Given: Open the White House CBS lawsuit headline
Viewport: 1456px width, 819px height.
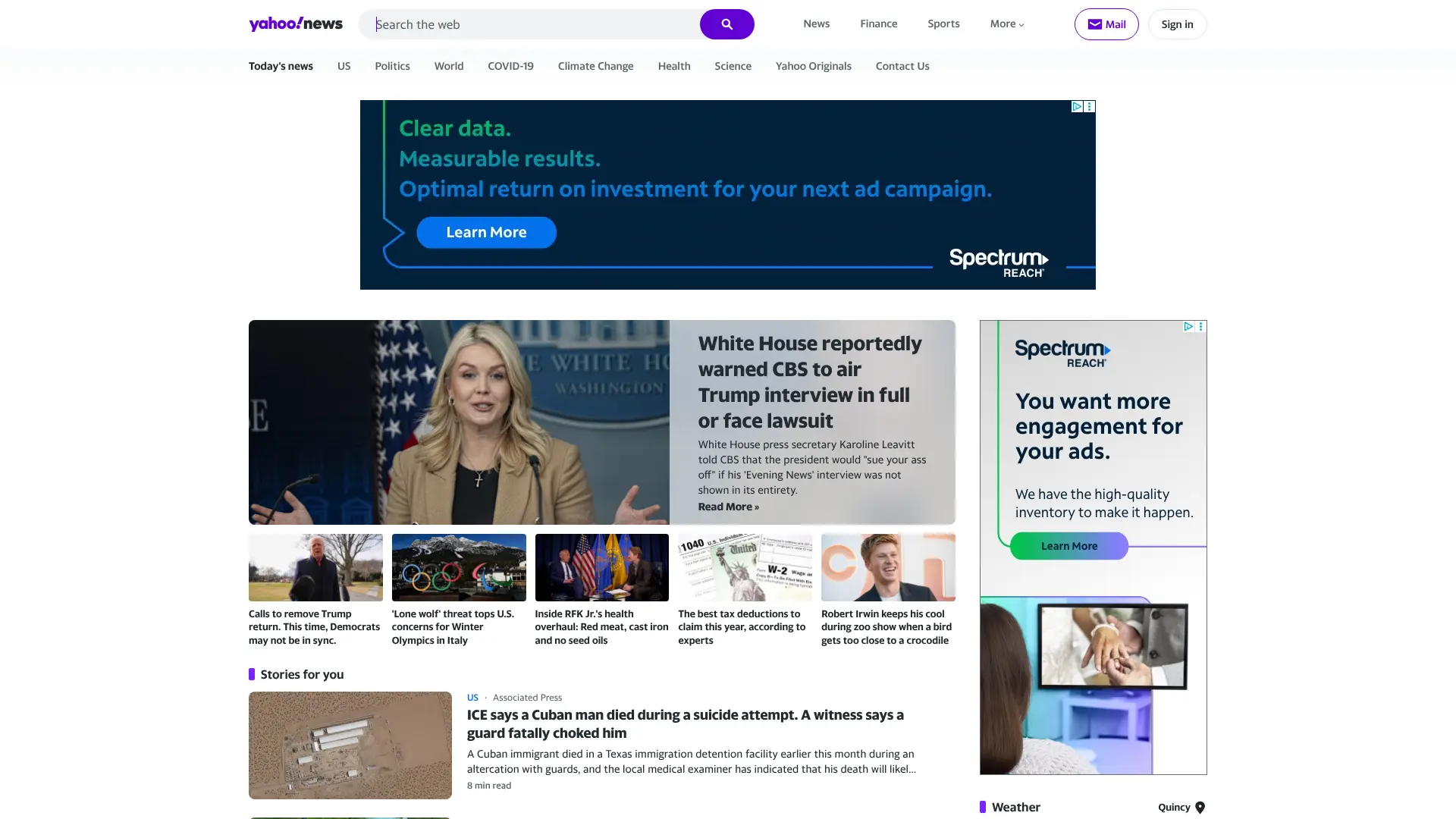Looking at the screenshot, I should click(x=810, y=381).
